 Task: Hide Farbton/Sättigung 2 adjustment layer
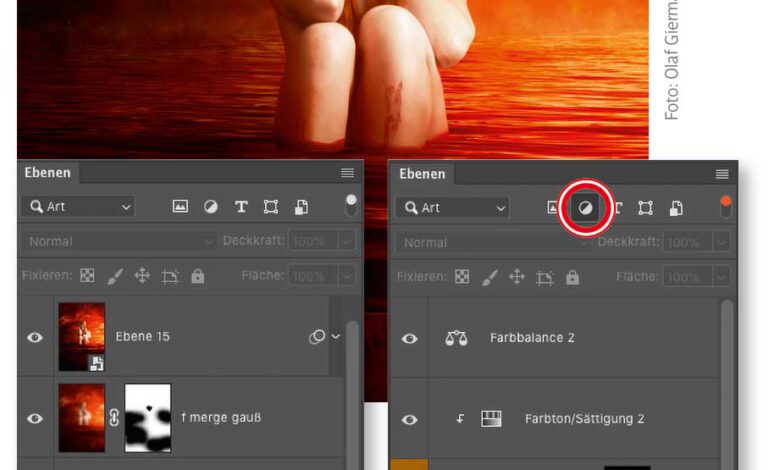409,420
